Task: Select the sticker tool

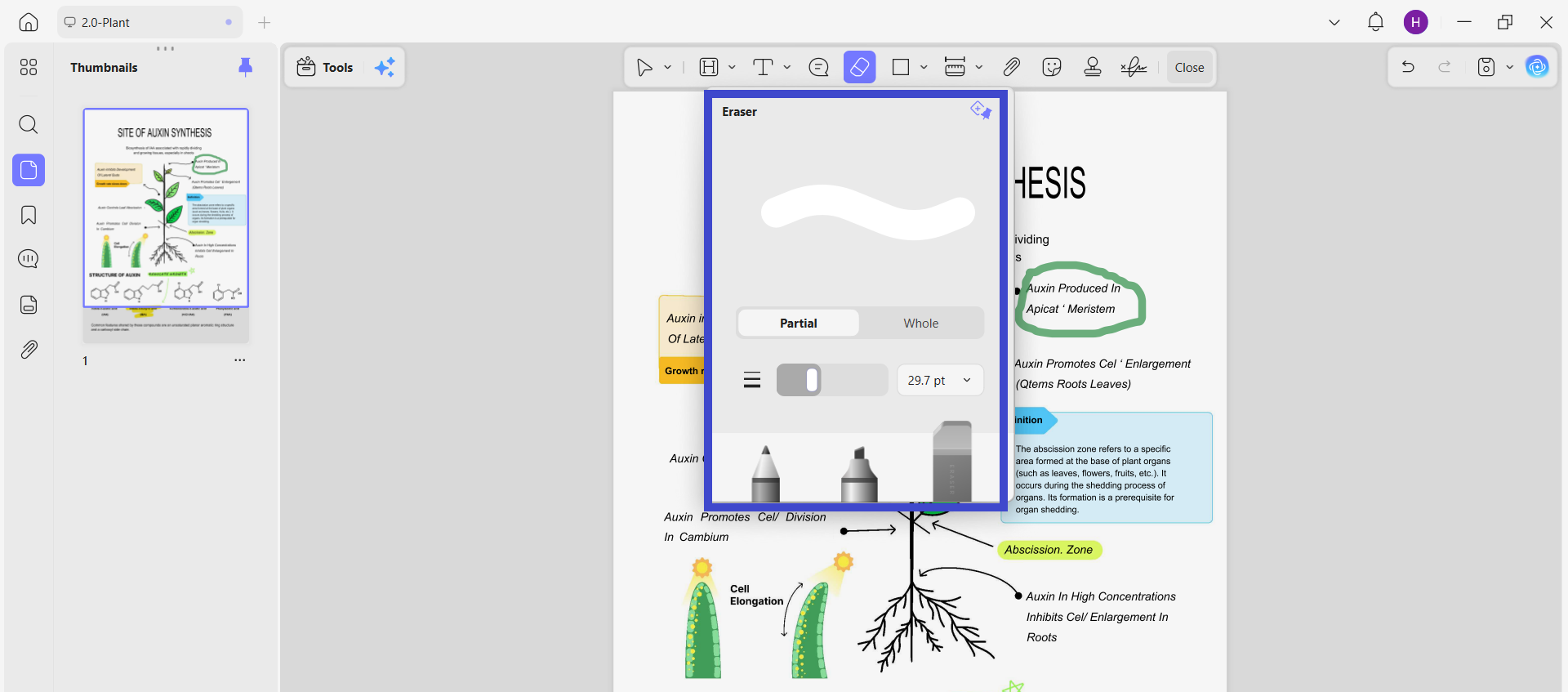Action: pyautogui.click(x=1052, y=67)
